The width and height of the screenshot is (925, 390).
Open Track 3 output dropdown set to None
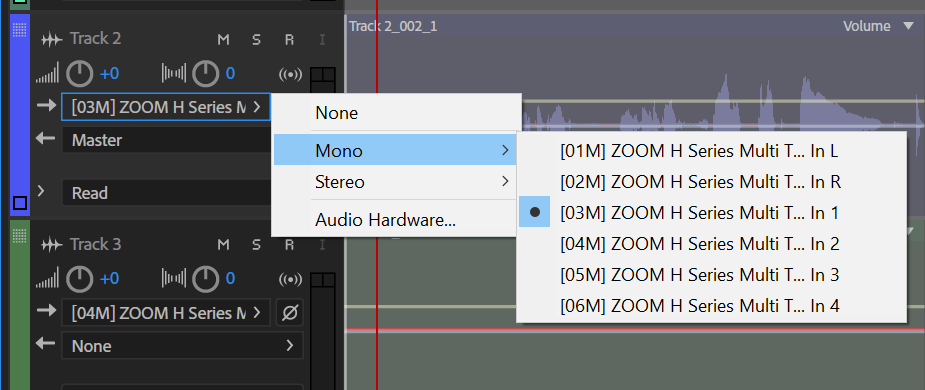(182, 346)
